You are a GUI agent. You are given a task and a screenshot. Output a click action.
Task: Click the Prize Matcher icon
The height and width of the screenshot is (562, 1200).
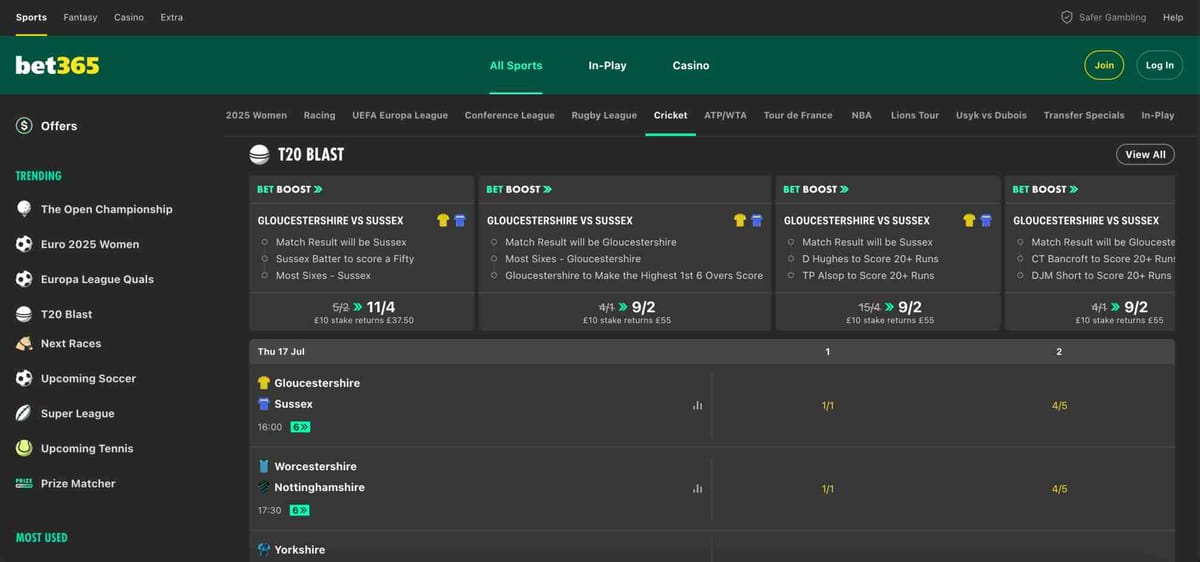point(24,484)
